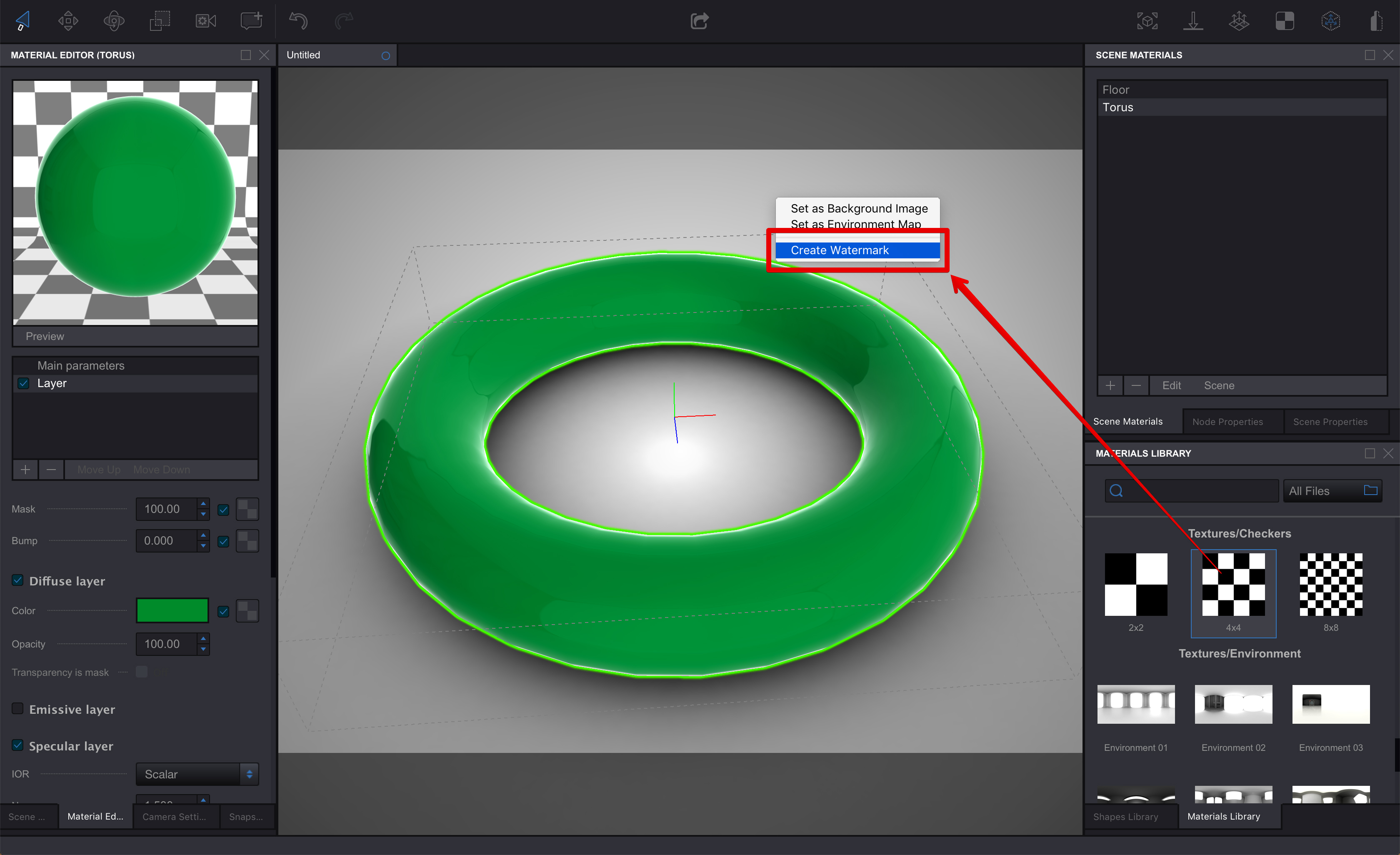Activate the pan/move view tool
Image resolution: width=1400 pixels, height=855 pixels.
(67, 20)
